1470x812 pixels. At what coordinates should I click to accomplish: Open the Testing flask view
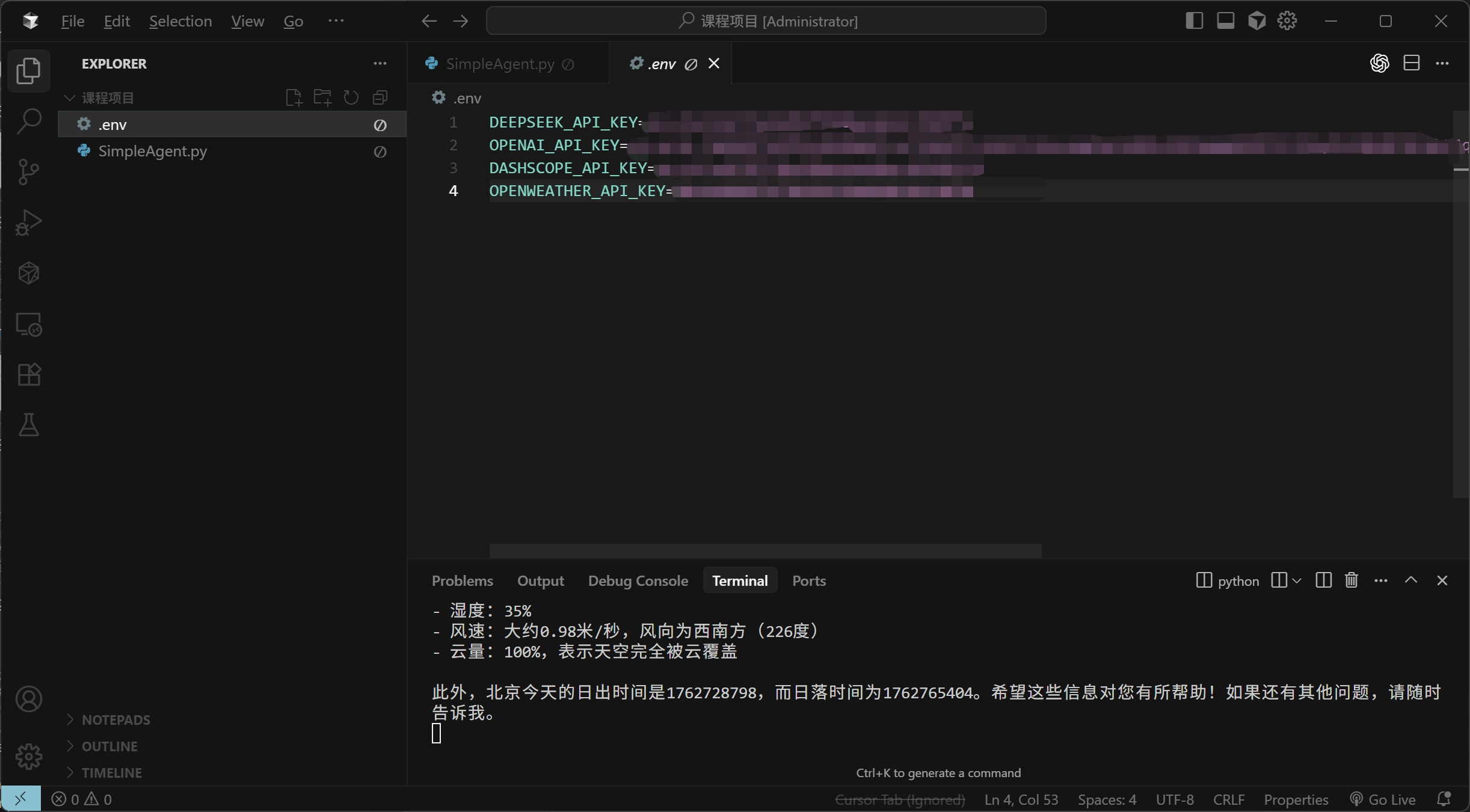[x=28, y=425]
